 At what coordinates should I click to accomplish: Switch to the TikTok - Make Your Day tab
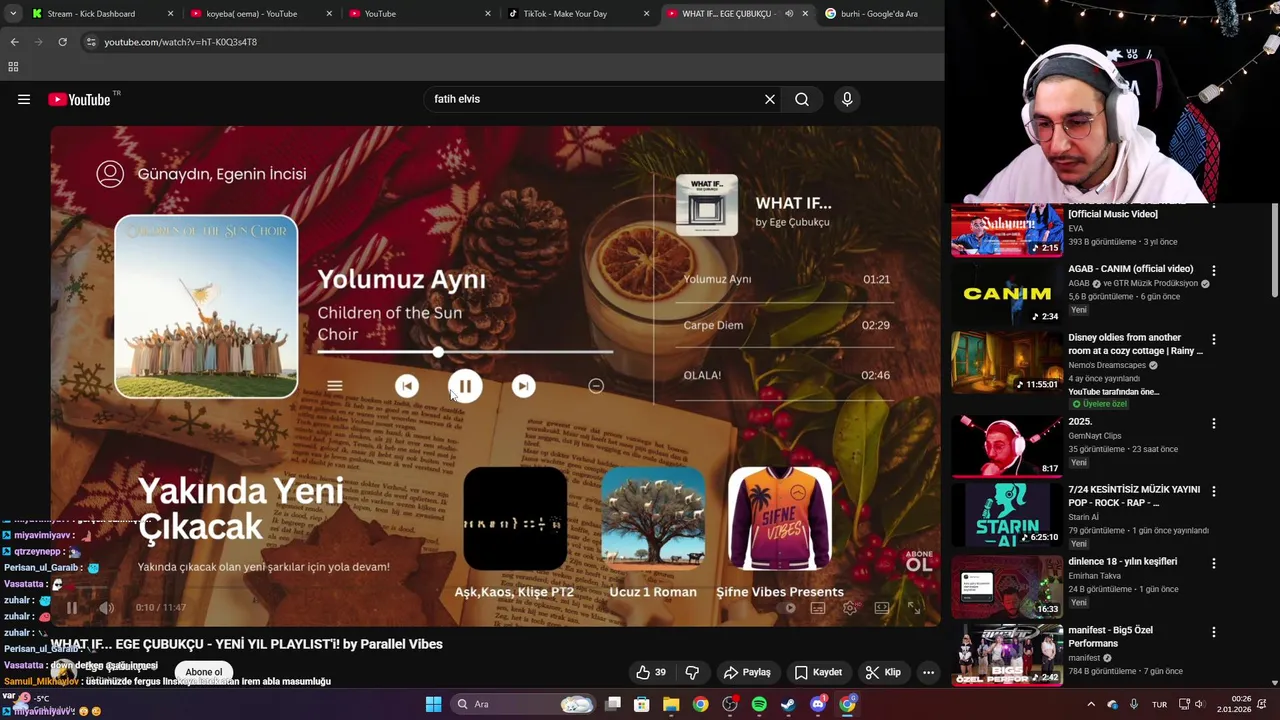(x=578, y=14)
